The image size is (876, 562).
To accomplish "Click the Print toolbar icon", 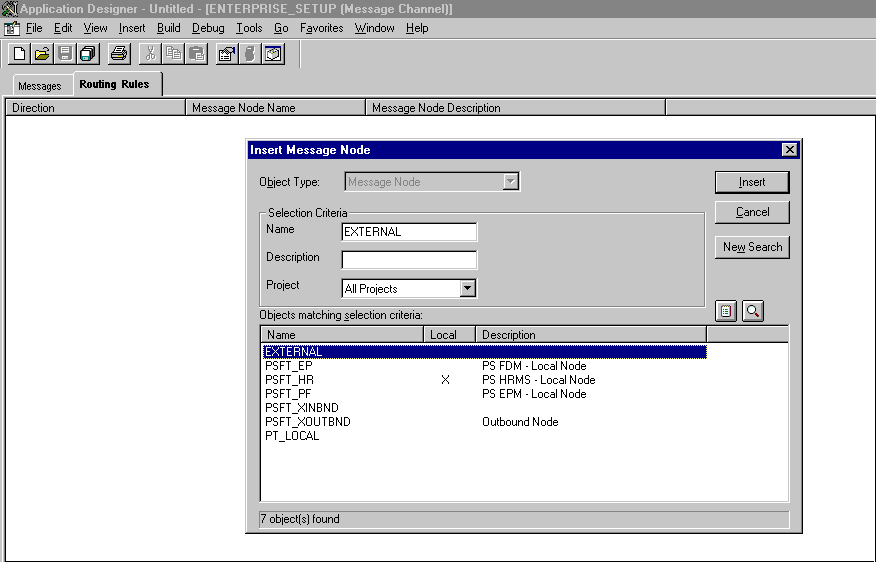I will click(119, 53).
